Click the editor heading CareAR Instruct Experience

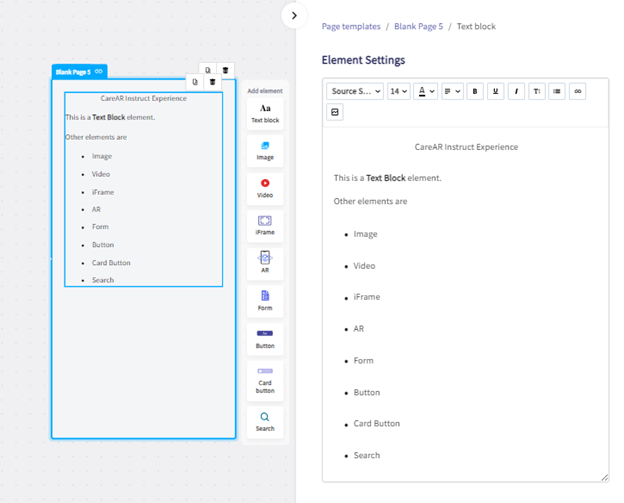466,147
